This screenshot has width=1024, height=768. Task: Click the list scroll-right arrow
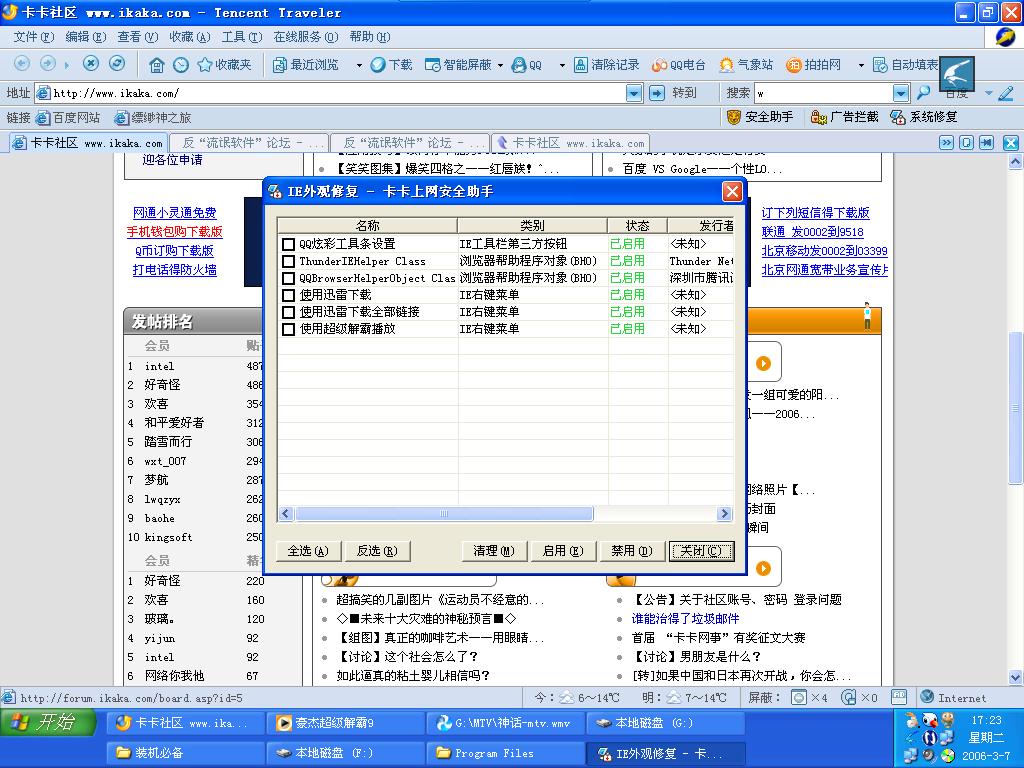(x=724, y=514)
